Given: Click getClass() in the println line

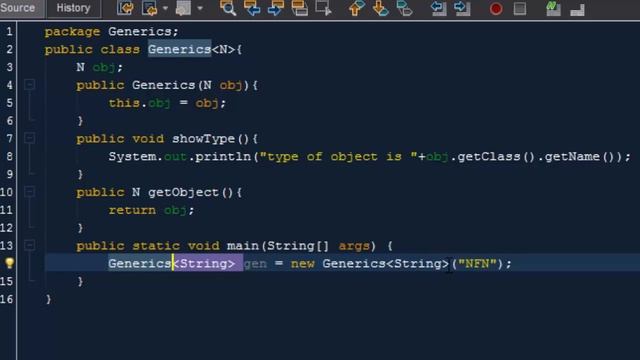Looking at the screenshot, I should point(496,156).
